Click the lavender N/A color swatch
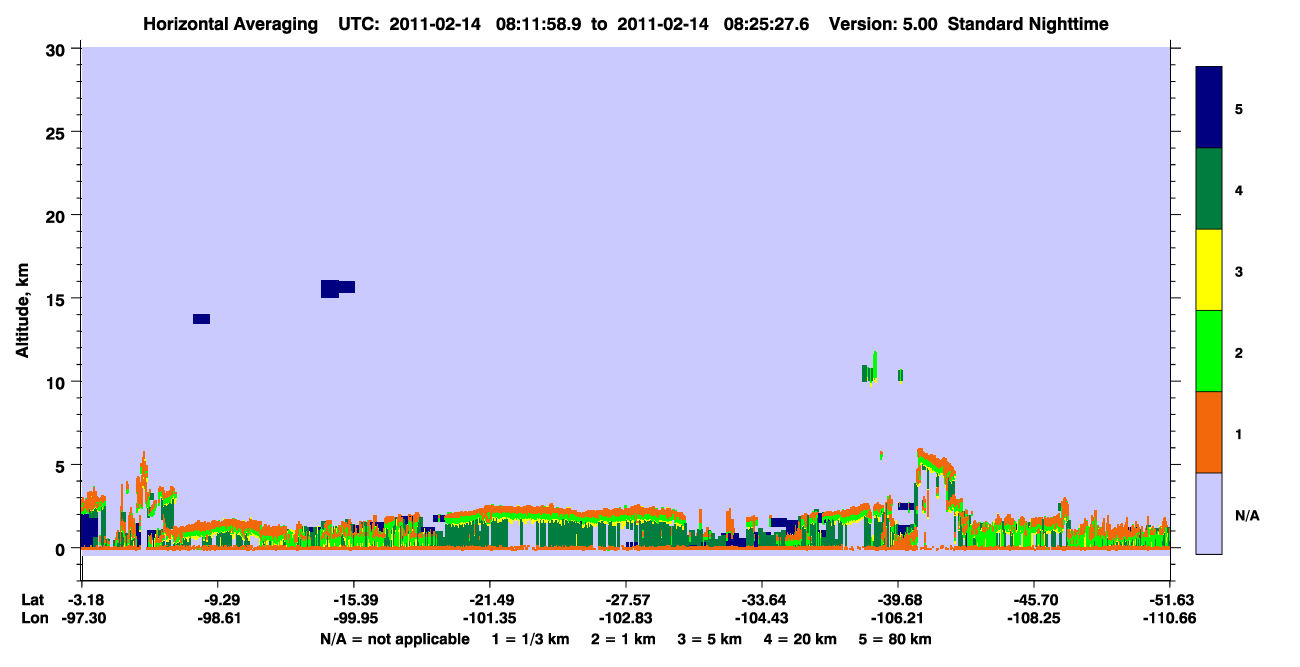The width and height of the screenshot is (1300, 667). point(1209,512)
